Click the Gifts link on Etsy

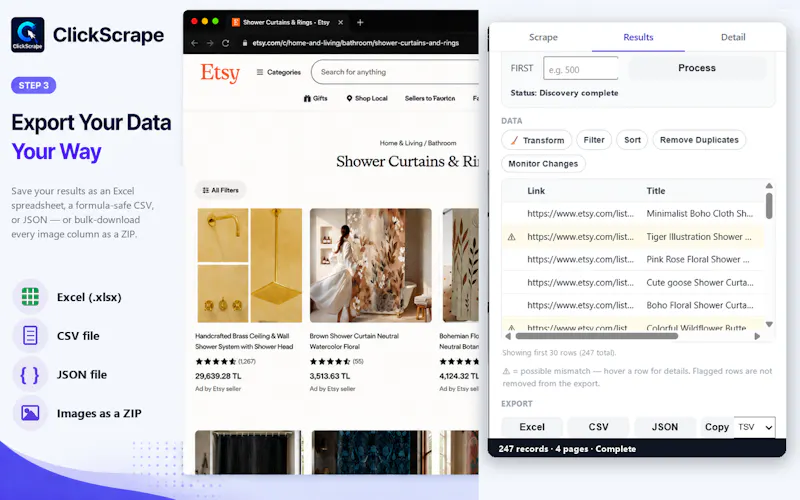[x=315, y=98]
